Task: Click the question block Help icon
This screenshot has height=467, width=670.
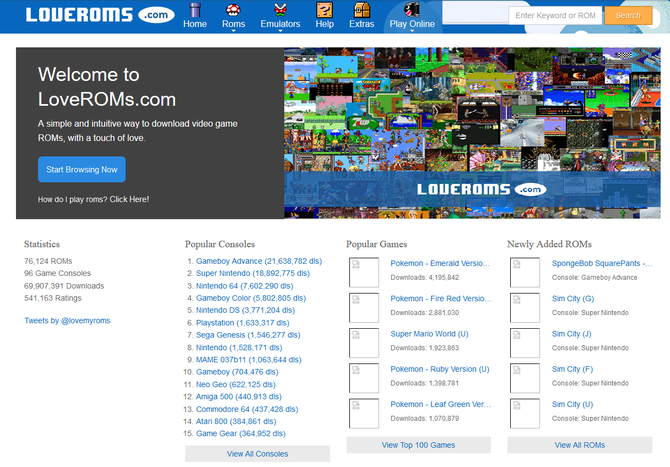Action: tap(324, 9)
